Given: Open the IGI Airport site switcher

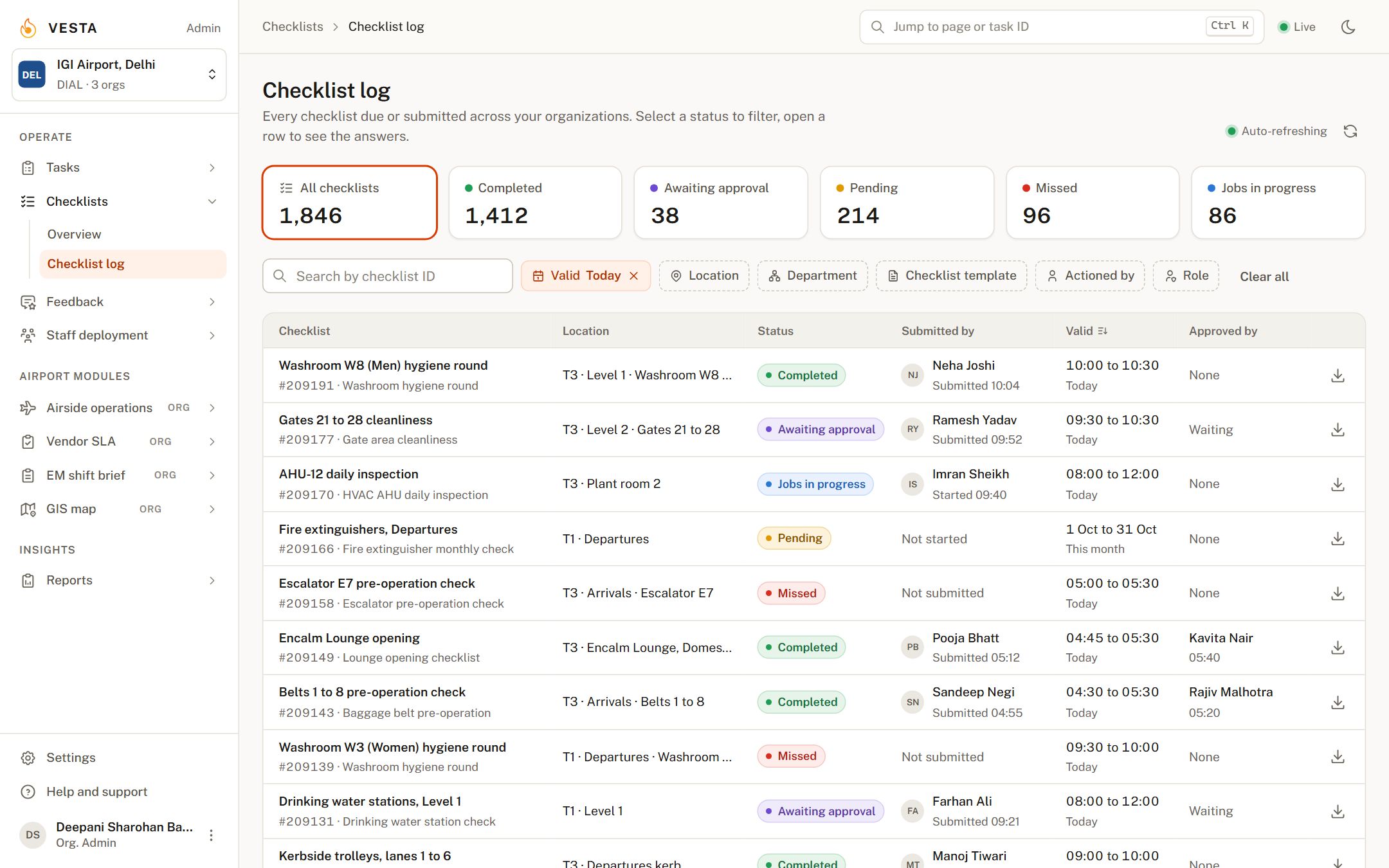Looking at the screenshot, I should (119, 75).
